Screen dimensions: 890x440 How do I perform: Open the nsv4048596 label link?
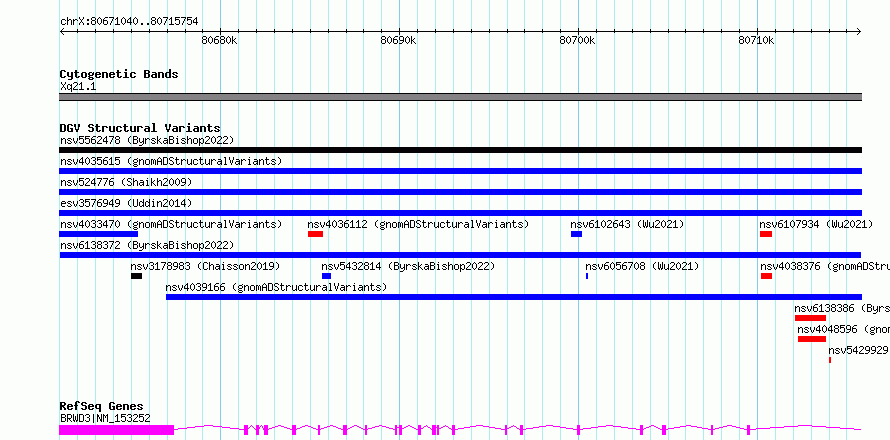click(x=843, y=329)
